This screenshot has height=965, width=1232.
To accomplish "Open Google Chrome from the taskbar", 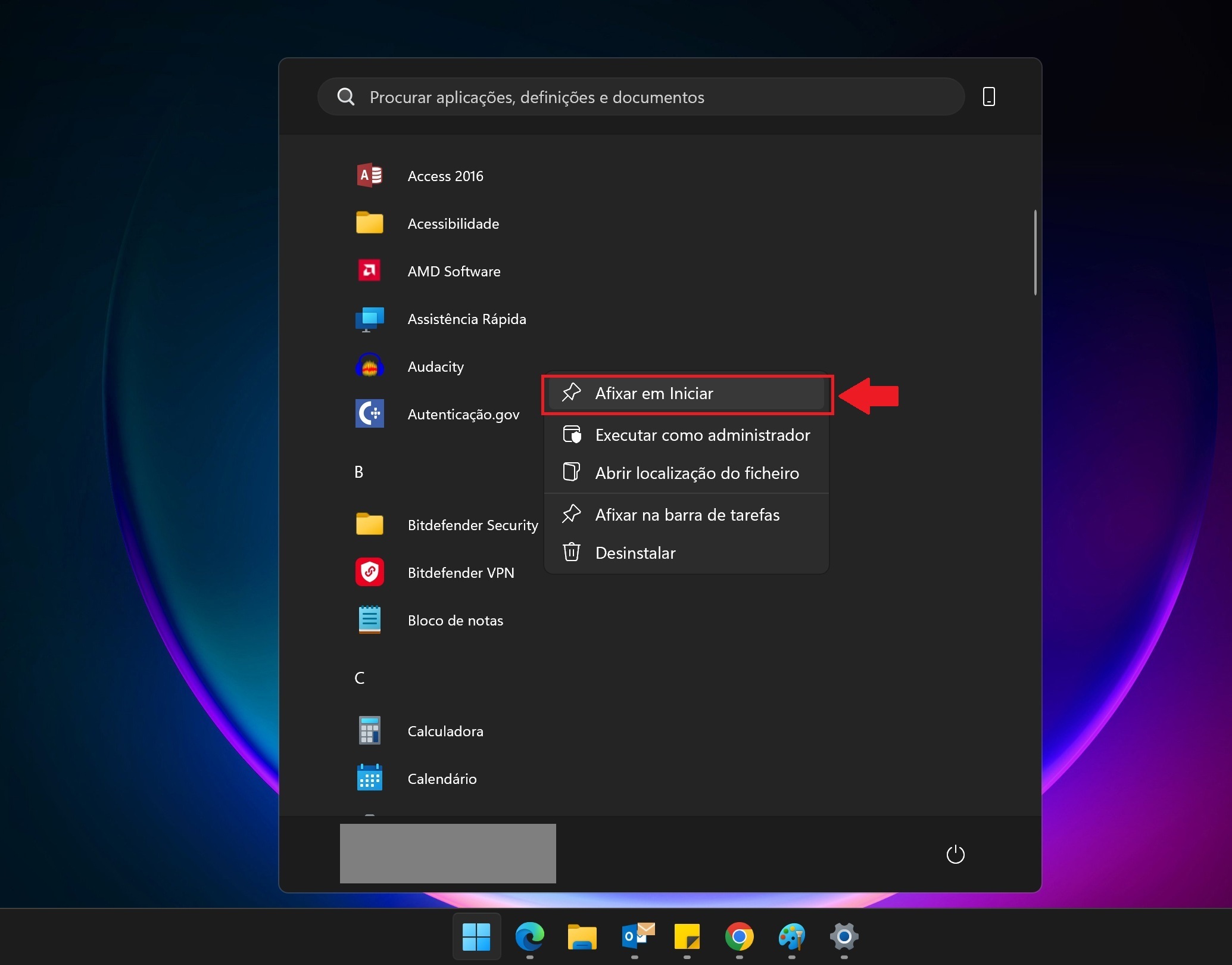I will point(739,937).
